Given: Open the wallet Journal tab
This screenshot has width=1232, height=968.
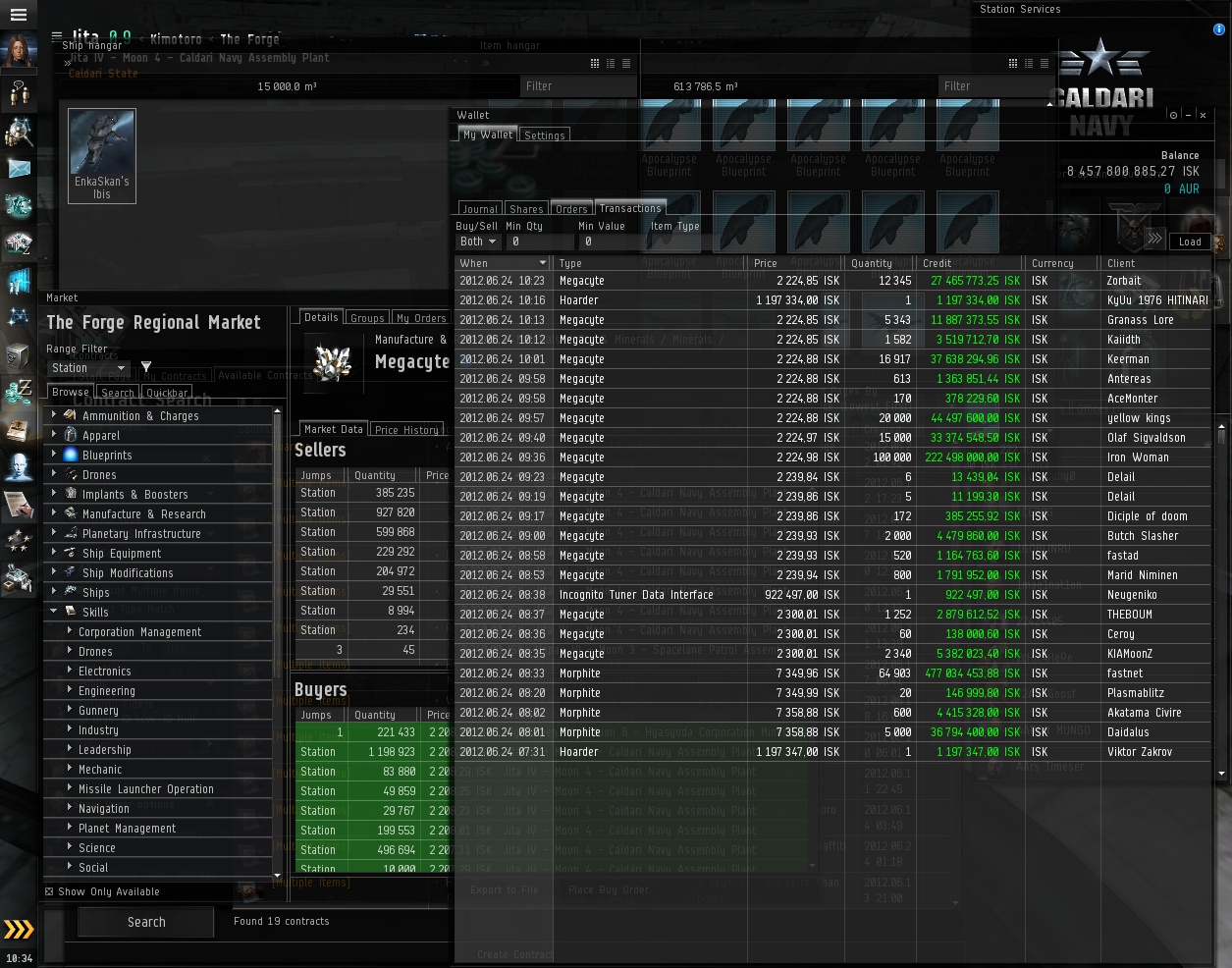Looking at the screenshot, I should [x=480, y=209].
